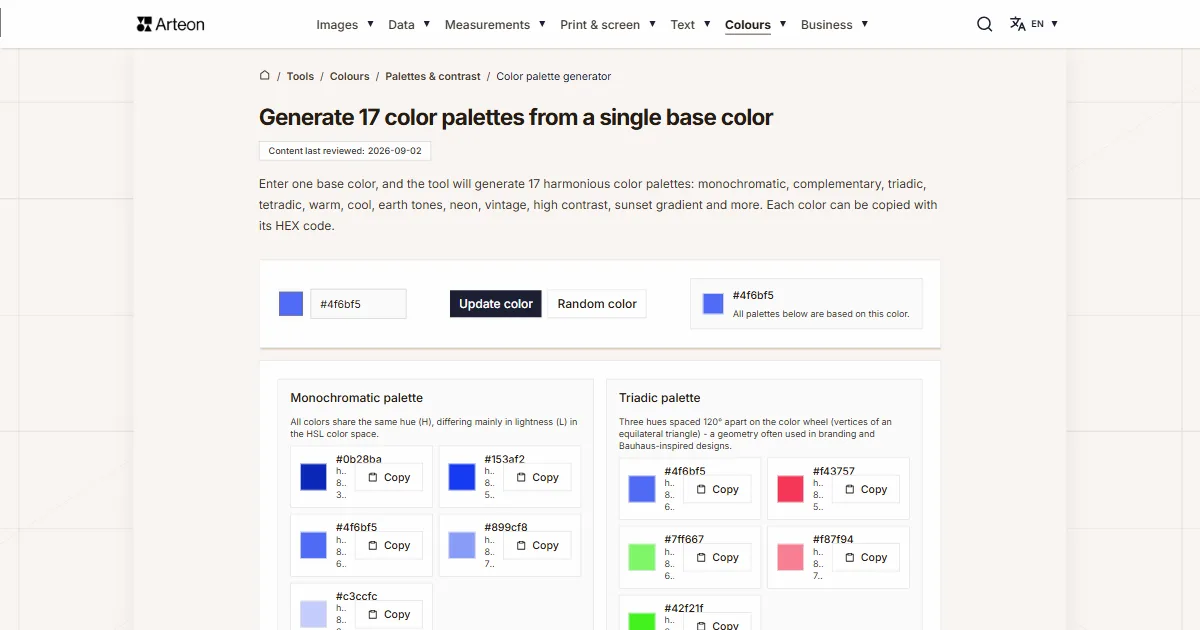Viewport: 1200px width, 630px height.
Task: Click the #0b28ba dark blue swatch
Action: (x=313, y=477)
